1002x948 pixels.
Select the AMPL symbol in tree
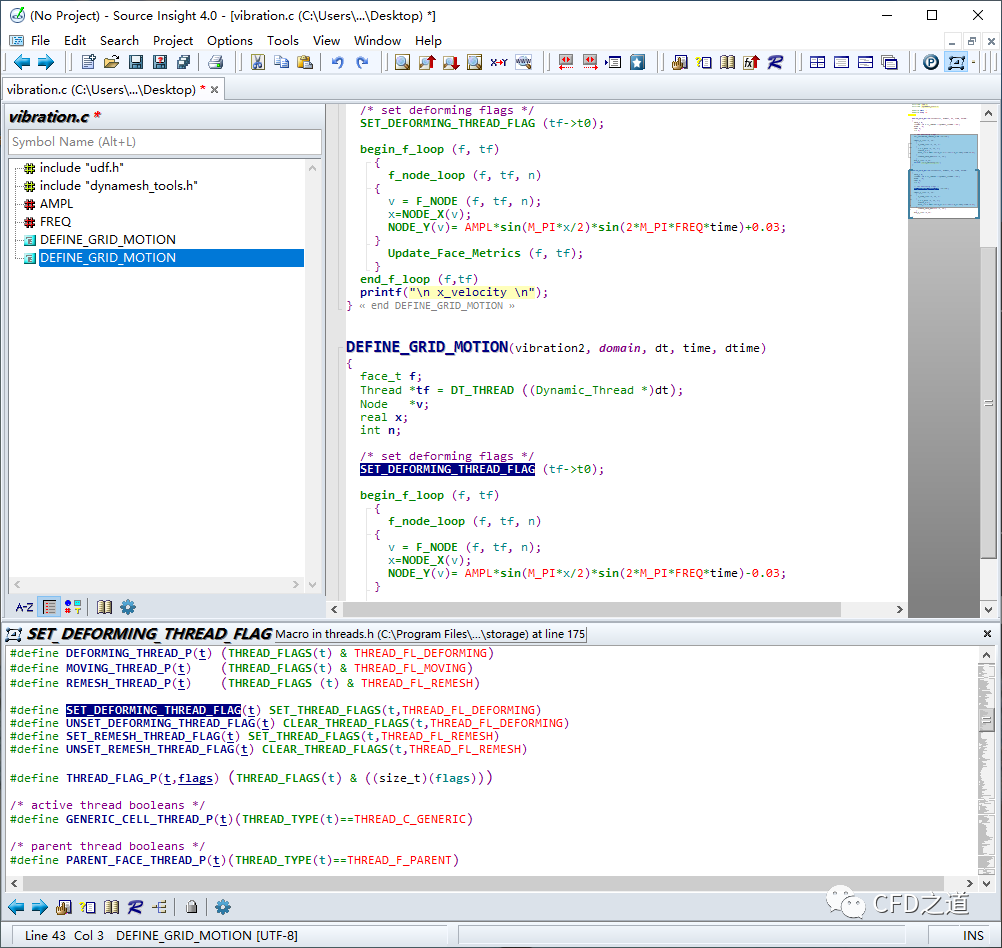(x=56, y=204)
